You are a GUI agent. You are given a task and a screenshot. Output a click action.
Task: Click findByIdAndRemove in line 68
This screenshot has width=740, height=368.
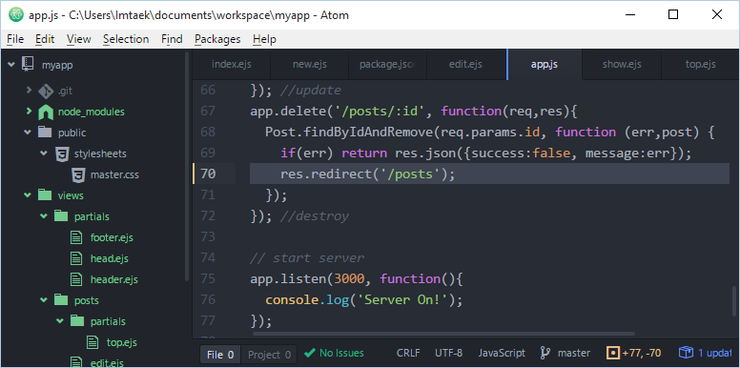tap(368, 133)
